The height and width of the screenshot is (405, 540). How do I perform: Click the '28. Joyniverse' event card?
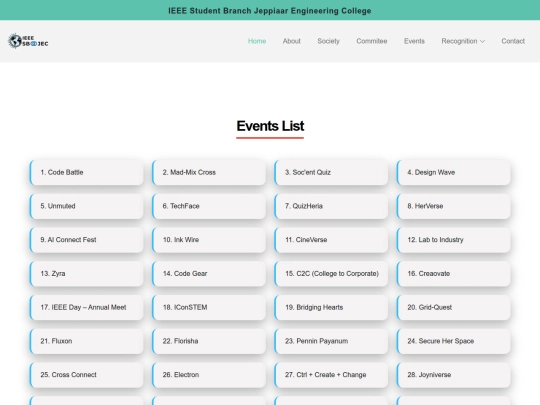tap(453, 375)
